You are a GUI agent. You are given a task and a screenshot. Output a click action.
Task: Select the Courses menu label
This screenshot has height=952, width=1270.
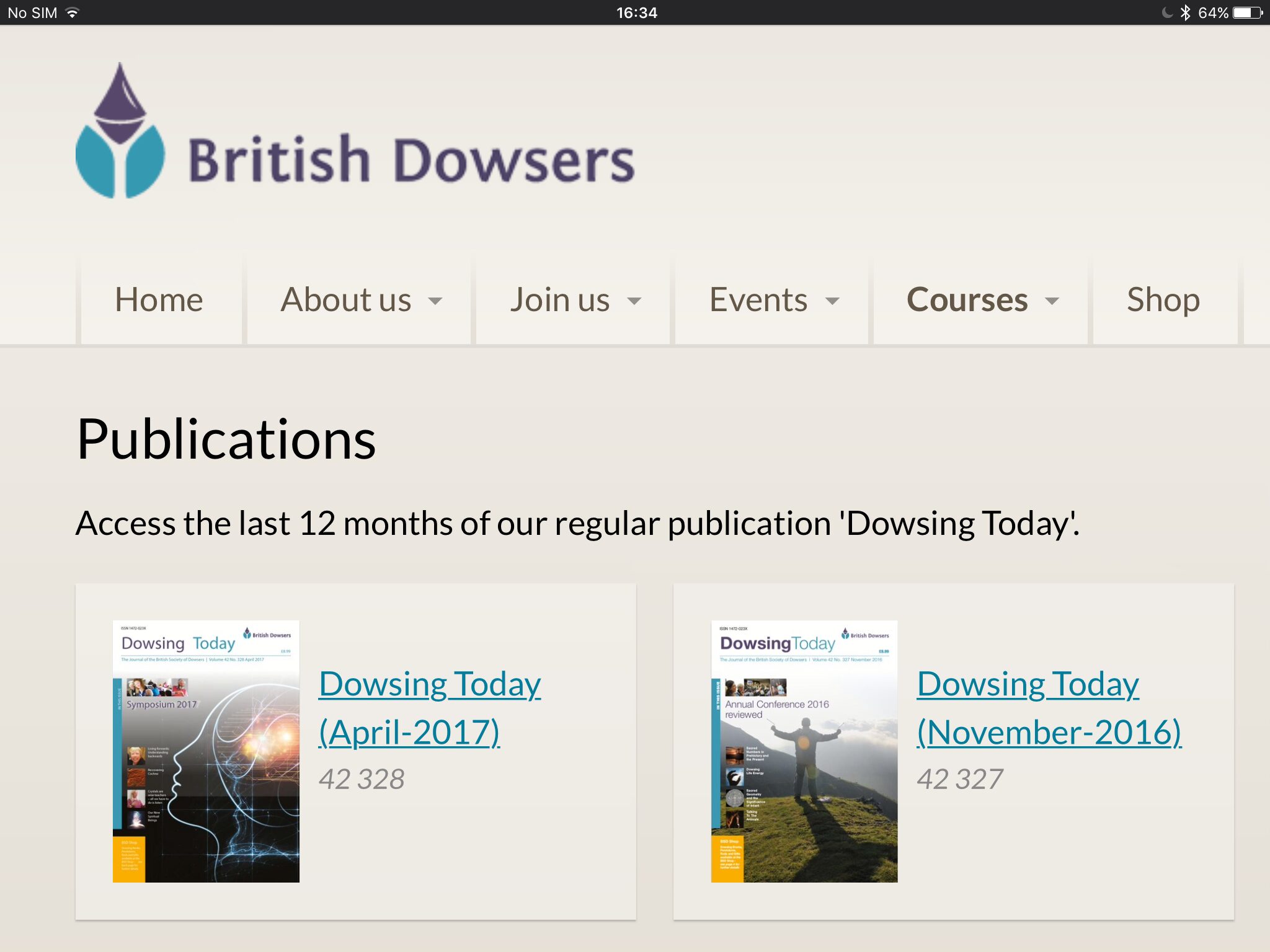point(967,300)
